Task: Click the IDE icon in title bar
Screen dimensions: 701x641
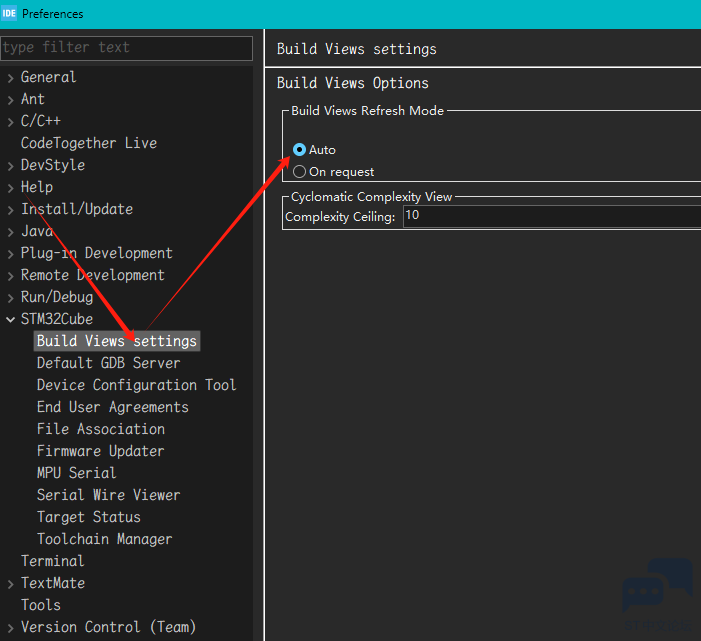Action: tap(8, 13)
